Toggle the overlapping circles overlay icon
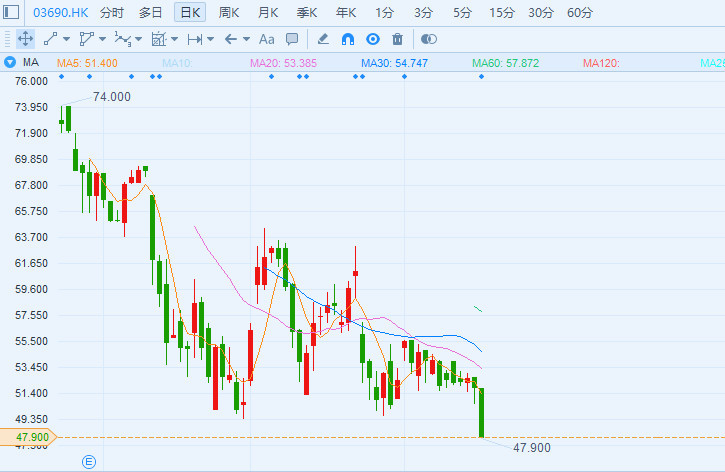725x472 pixels. click(429, 39)
